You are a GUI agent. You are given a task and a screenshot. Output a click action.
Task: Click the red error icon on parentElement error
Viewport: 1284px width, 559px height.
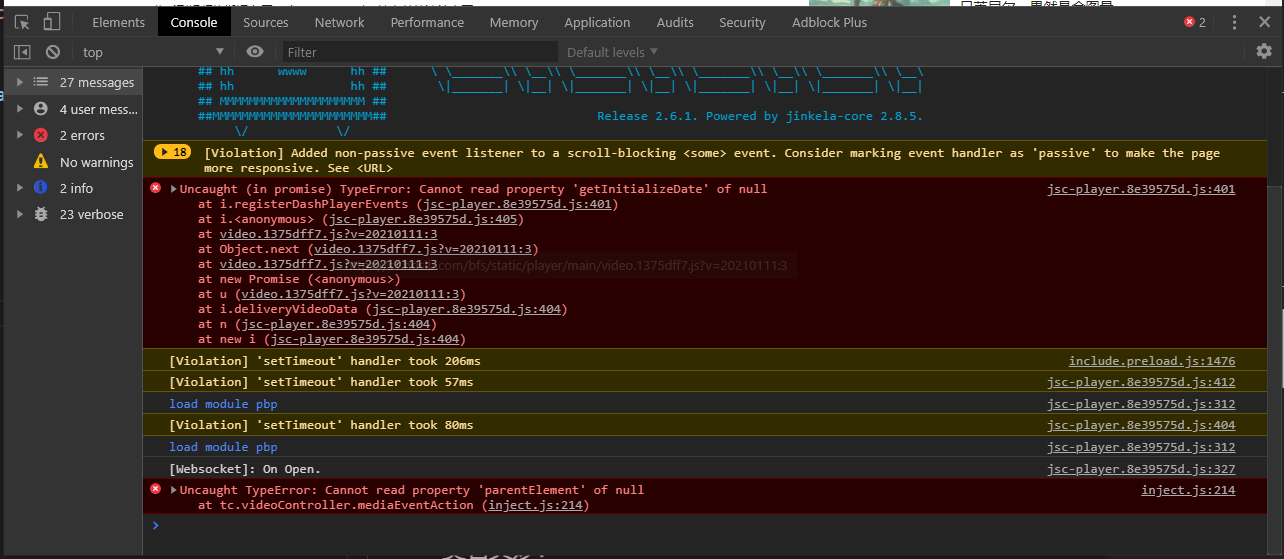point(155,489)
